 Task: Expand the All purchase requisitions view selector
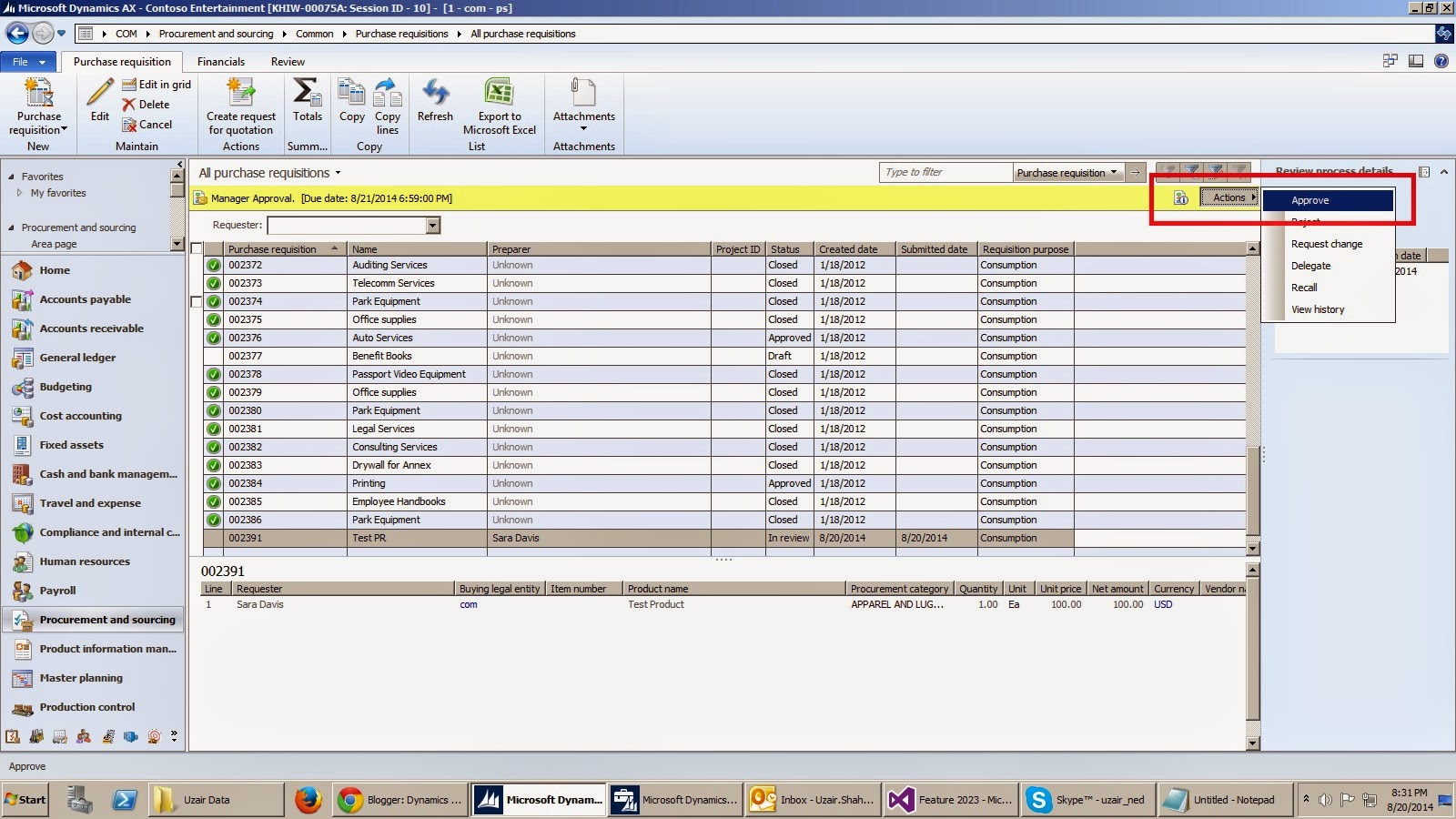pos(336,172)
